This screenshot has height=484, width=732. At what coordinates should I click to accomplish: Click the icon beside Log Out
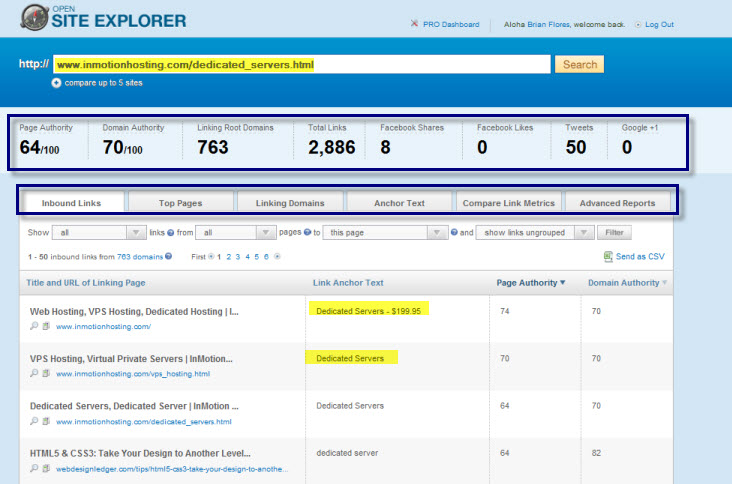click(x=638, y=24)
